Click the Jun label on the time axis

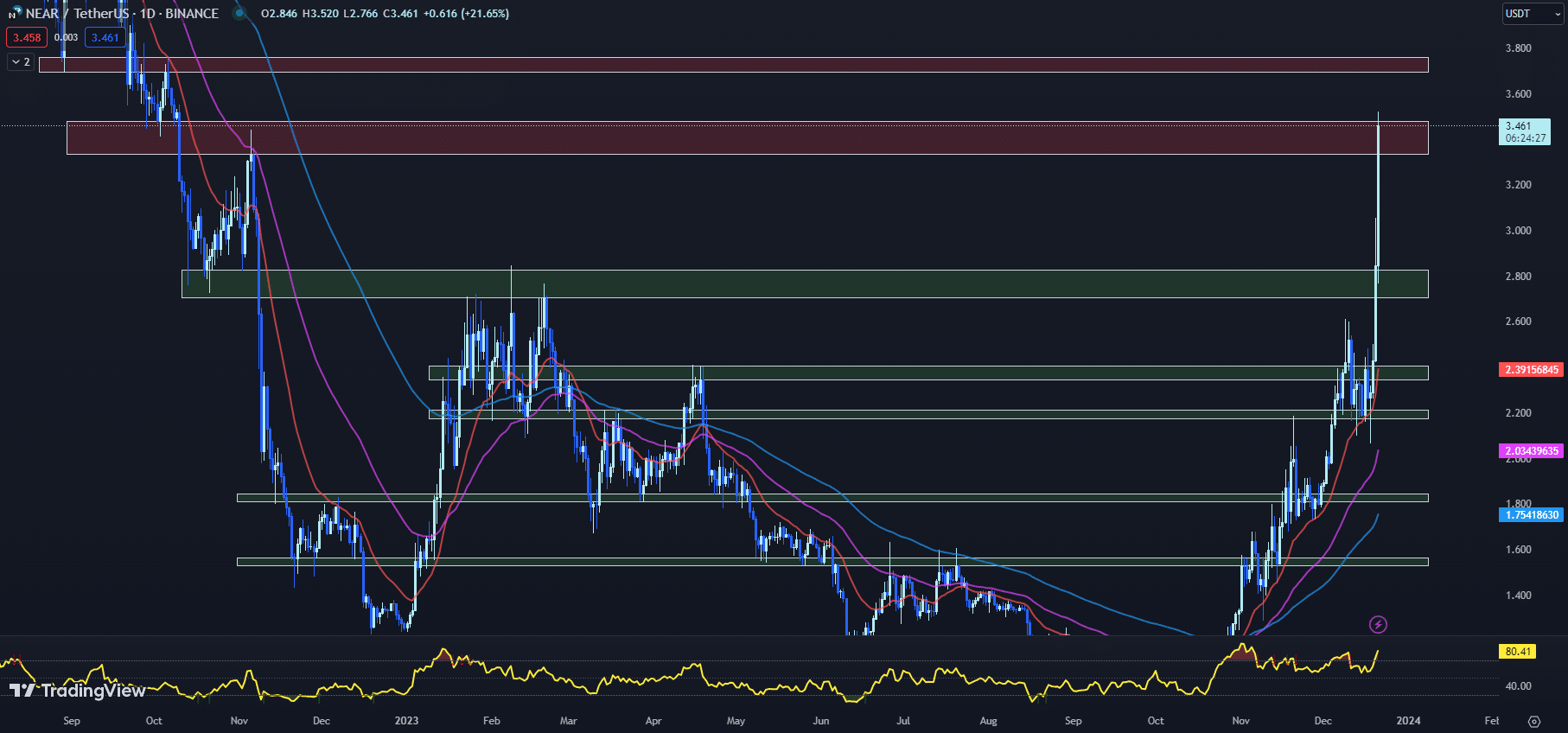(x=820, y=721)
